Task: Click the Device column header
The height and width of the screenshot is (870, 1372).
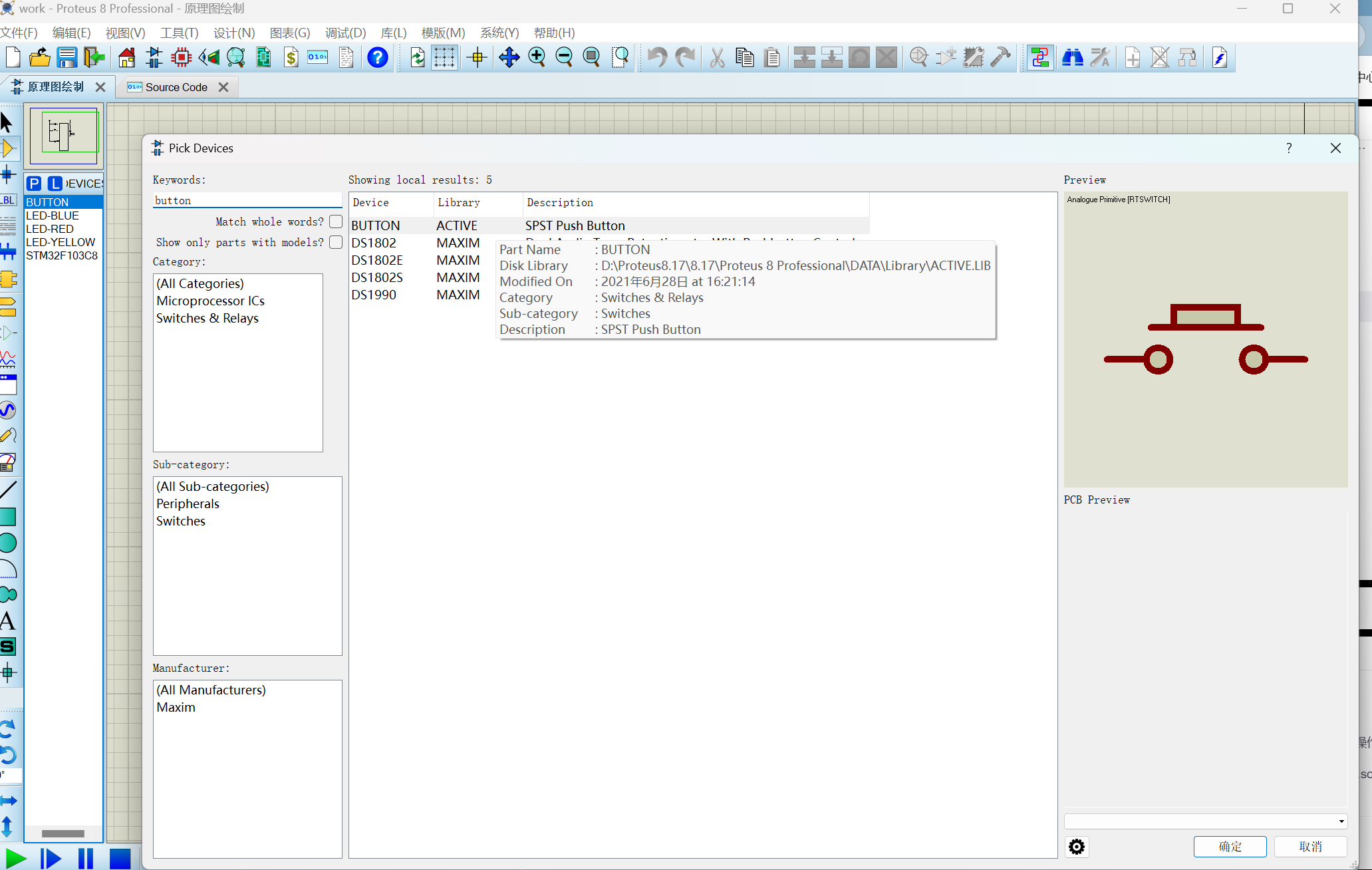Action: pyautogui.click(x=392, y=202)
